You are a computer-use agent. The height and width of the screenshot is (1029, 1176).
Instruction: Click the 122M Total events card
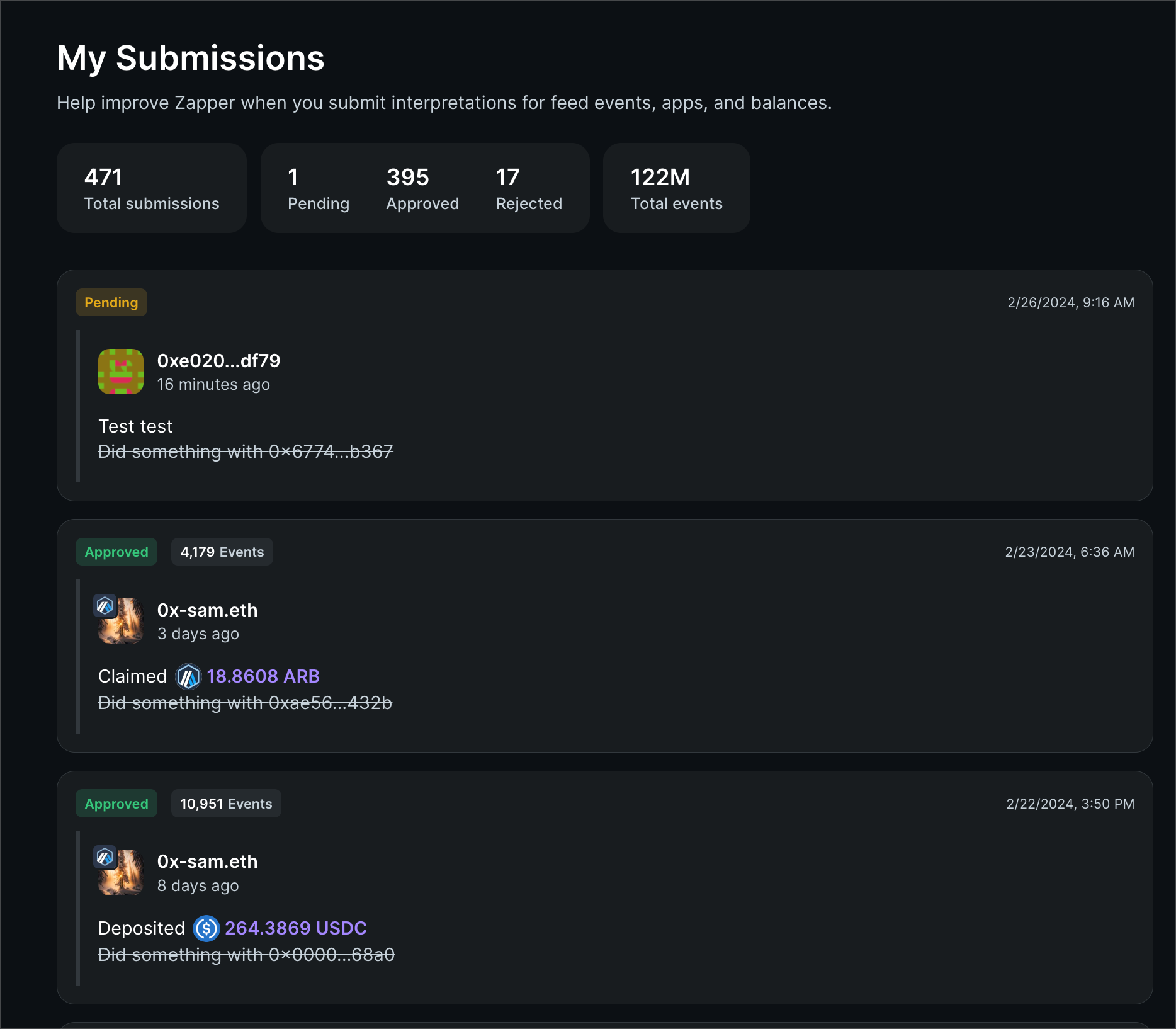676,188
